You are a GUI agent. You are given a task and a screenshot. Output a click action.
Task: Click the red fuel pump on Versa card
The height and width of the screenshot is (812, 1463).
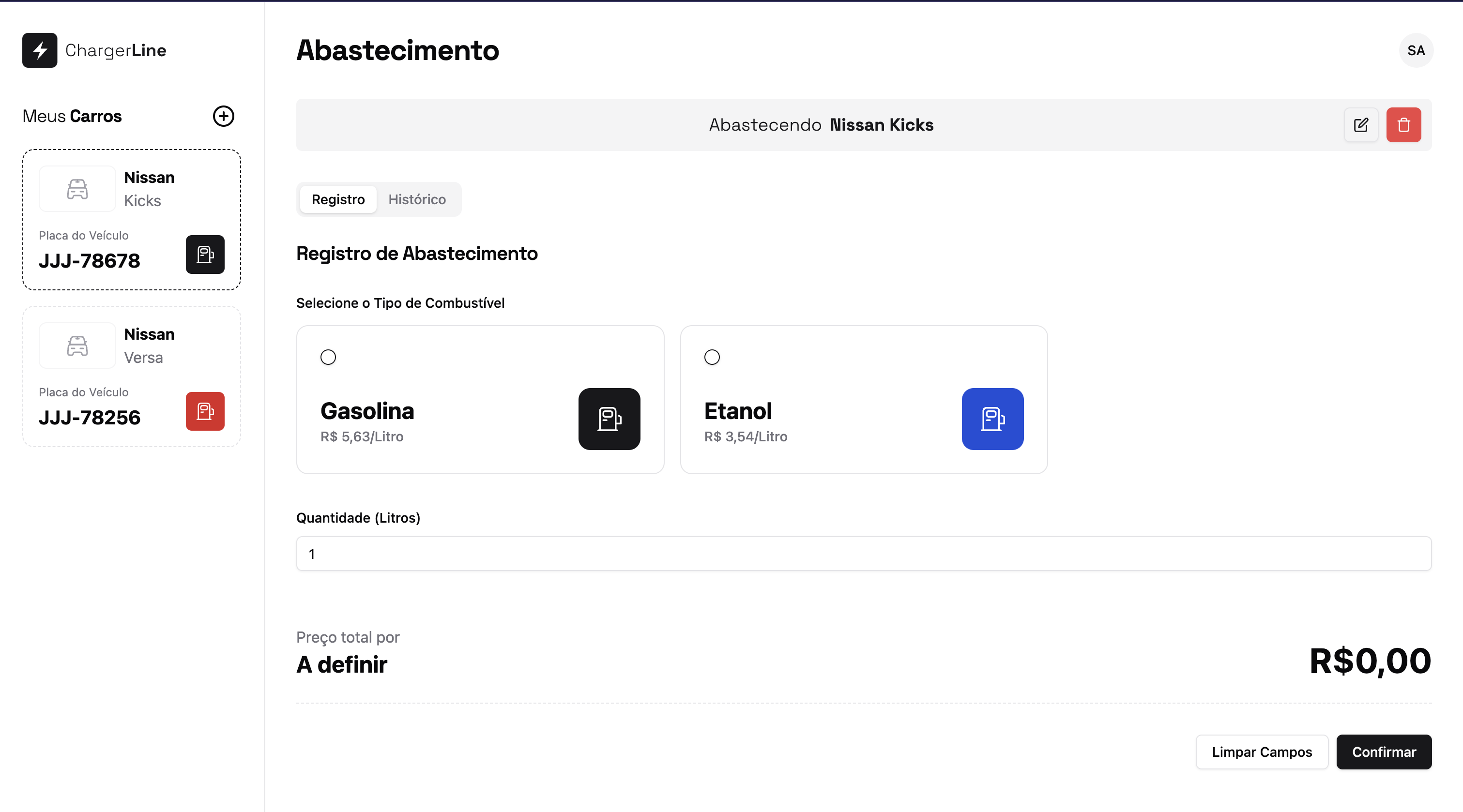(x=205, y=411)
